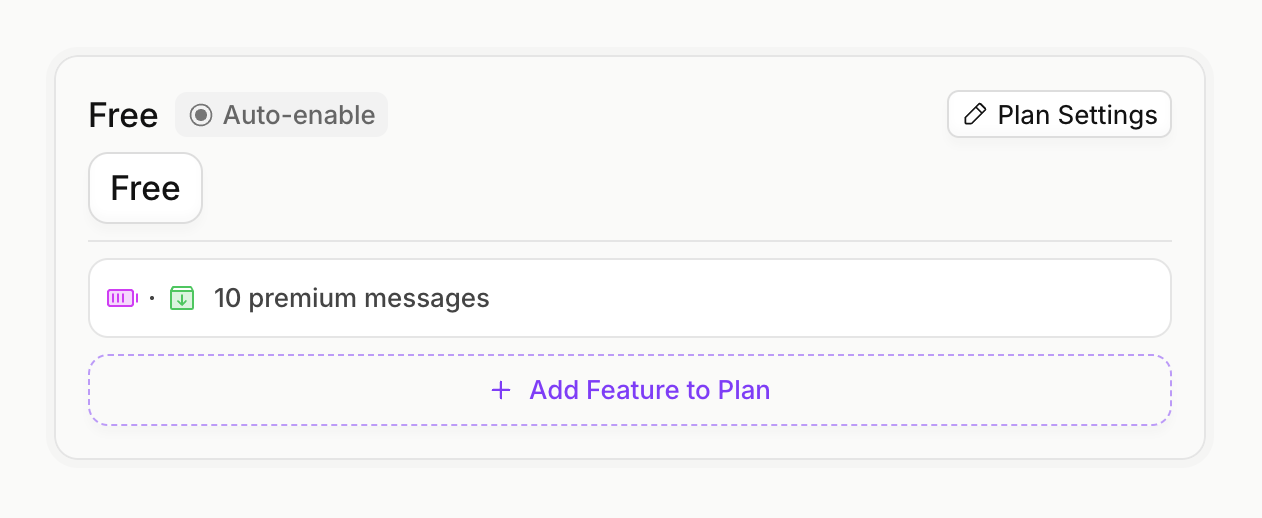Open the 10 premium messages feature
The image size is (1262, 518).
(x=351, y=298)
